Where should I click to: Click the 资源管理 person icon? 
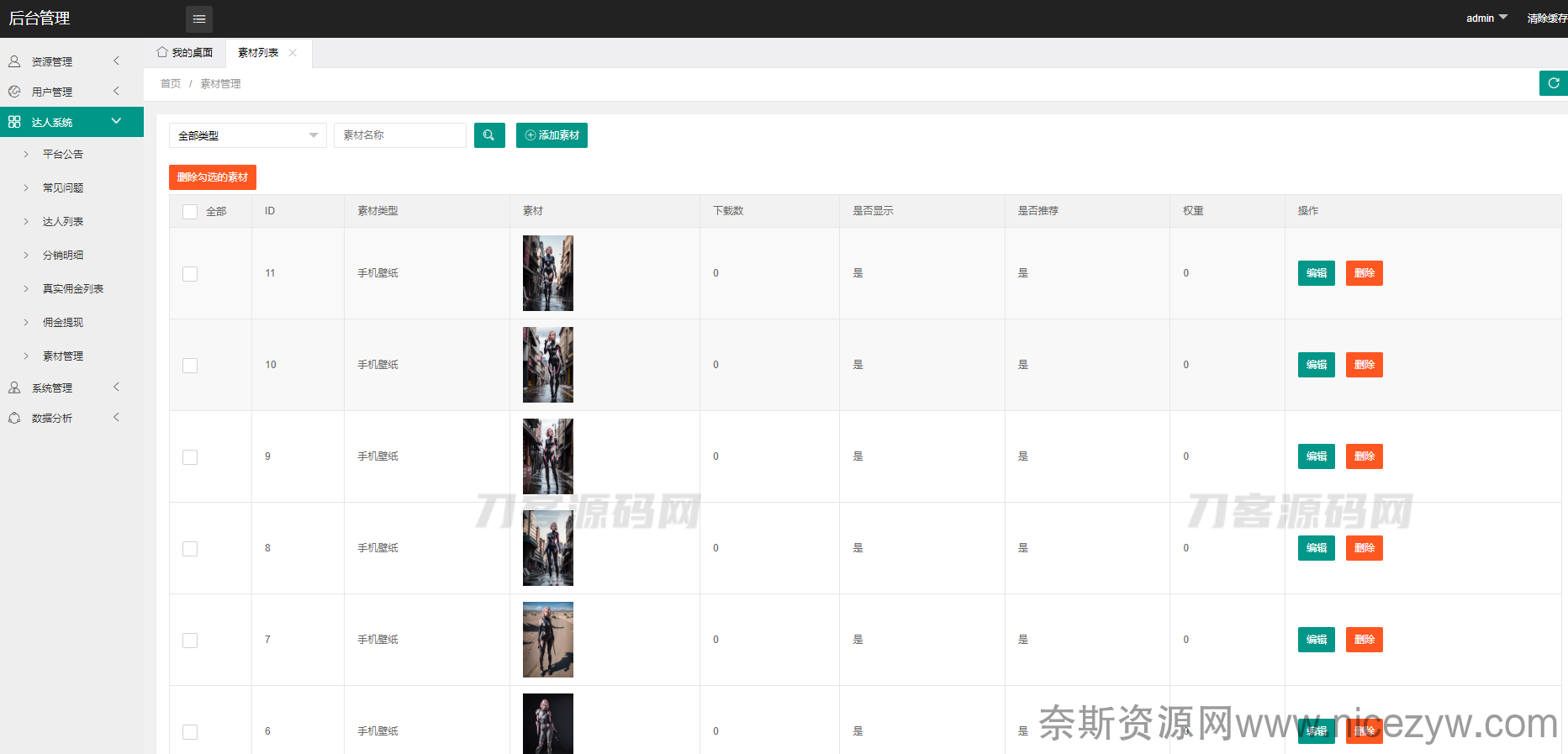pos(14,61)
